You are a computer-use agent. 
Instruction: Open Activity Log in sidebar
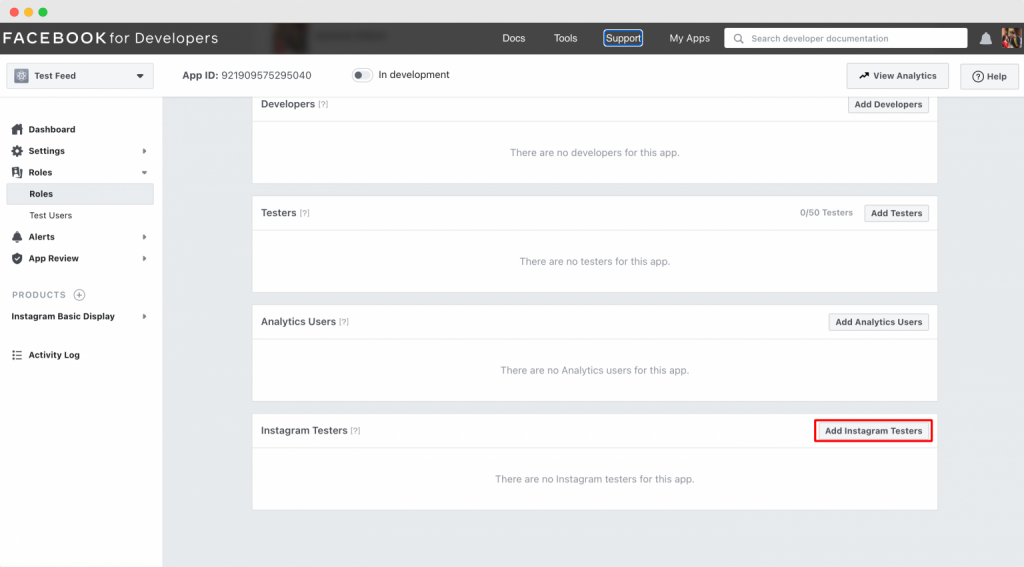[x=54, y=355]
